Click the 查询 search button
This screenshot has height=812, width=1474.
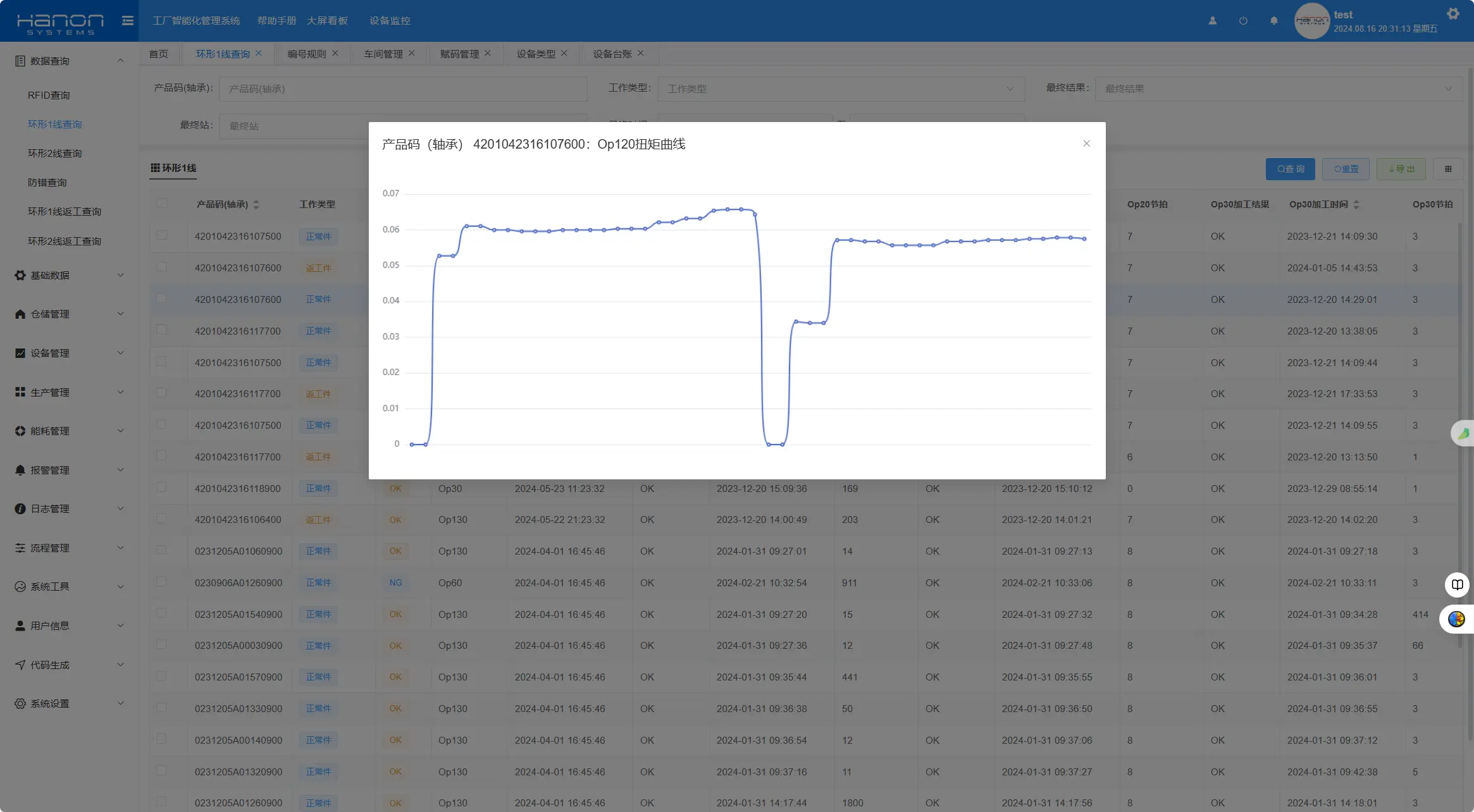[x=1290, y=169]
